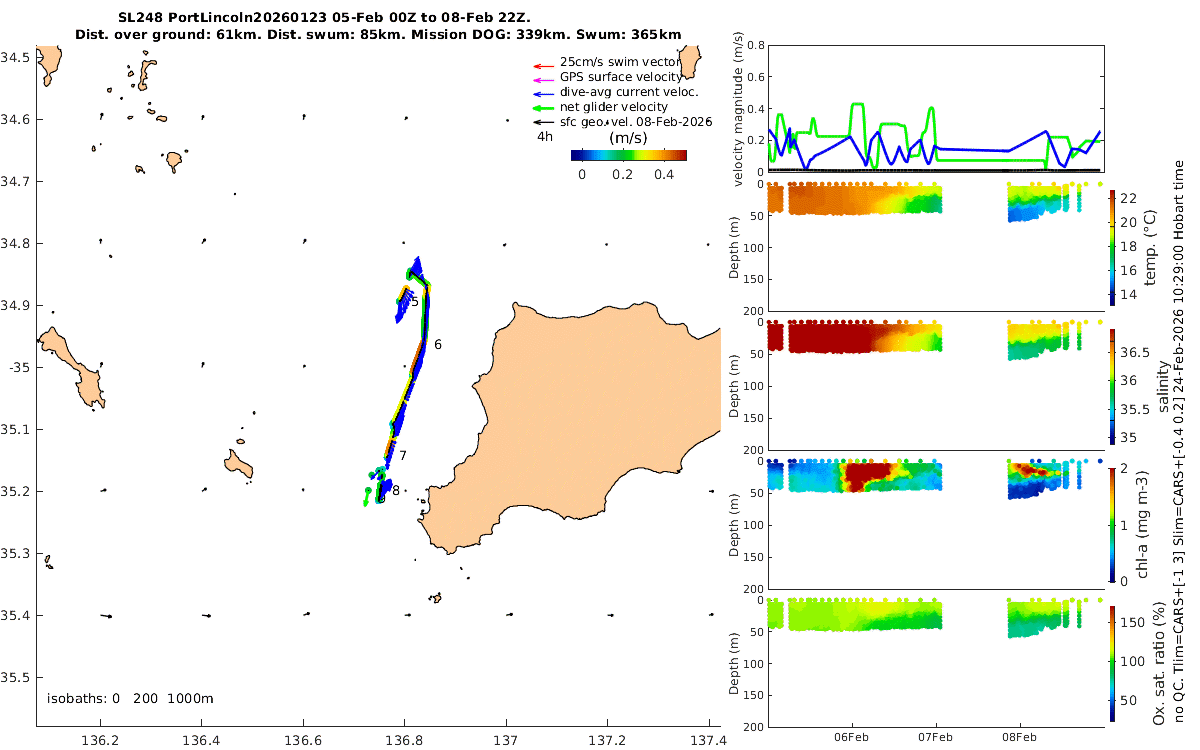Image resolution: width=1200 pixels, height=750 pixels.
Task: Click the 06Feb label on time axis
Action: (852, 737)
